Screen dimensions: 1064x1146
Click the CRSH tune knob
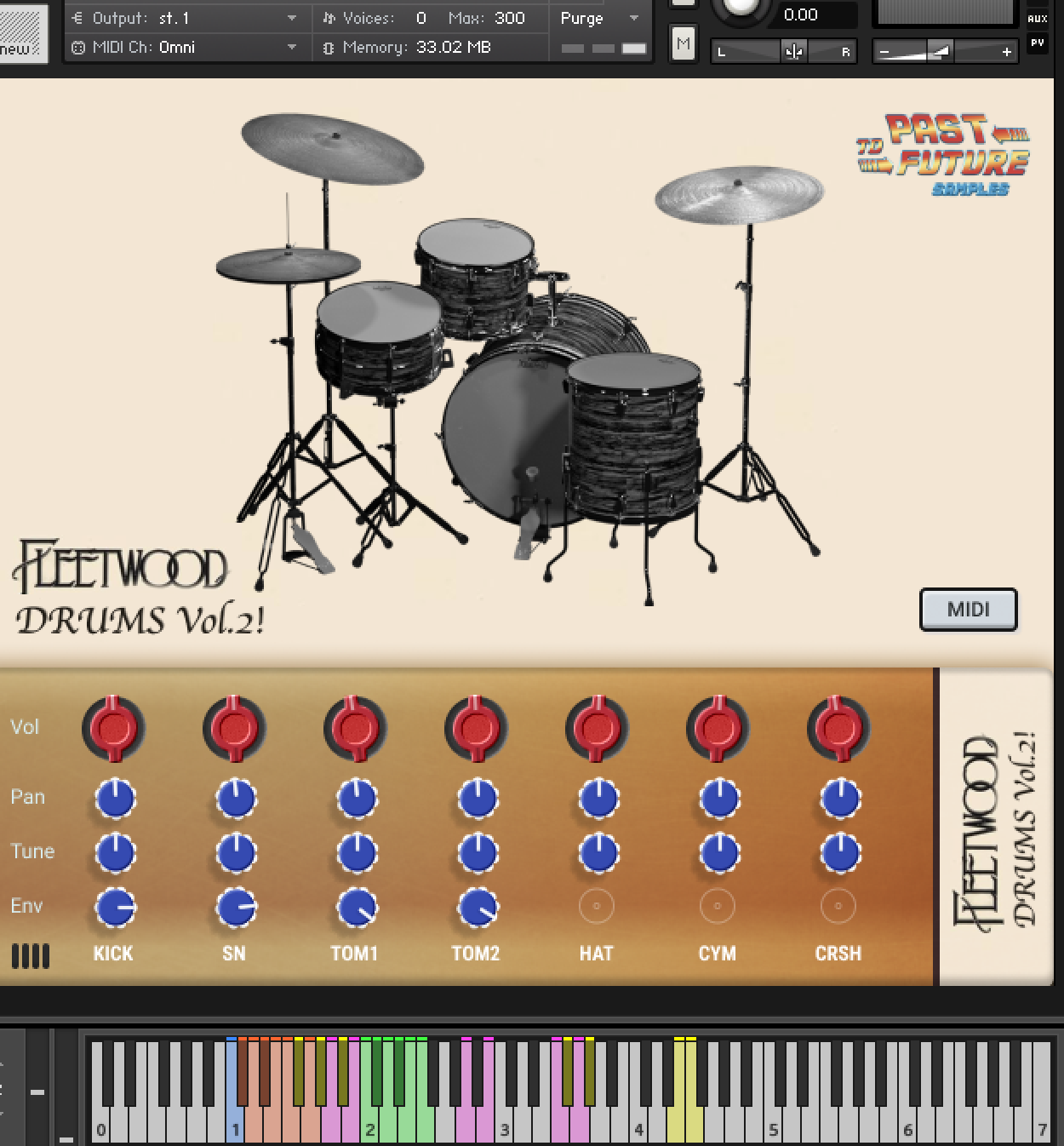point(840,853)
